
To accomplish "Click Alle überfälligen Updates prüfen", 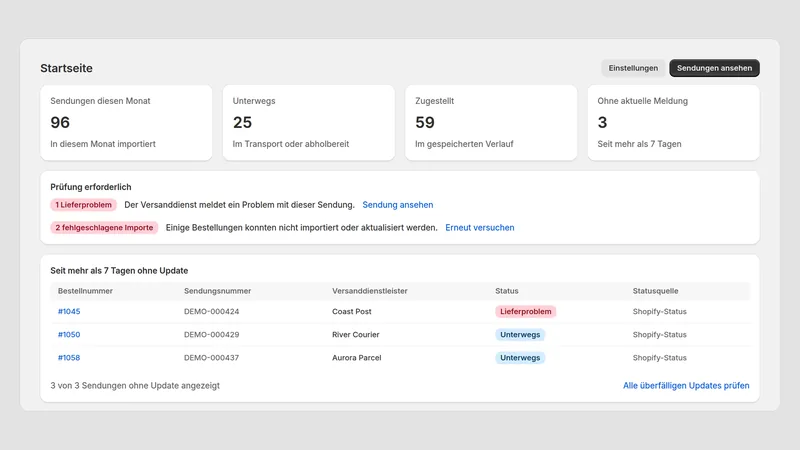I will 686,386.
